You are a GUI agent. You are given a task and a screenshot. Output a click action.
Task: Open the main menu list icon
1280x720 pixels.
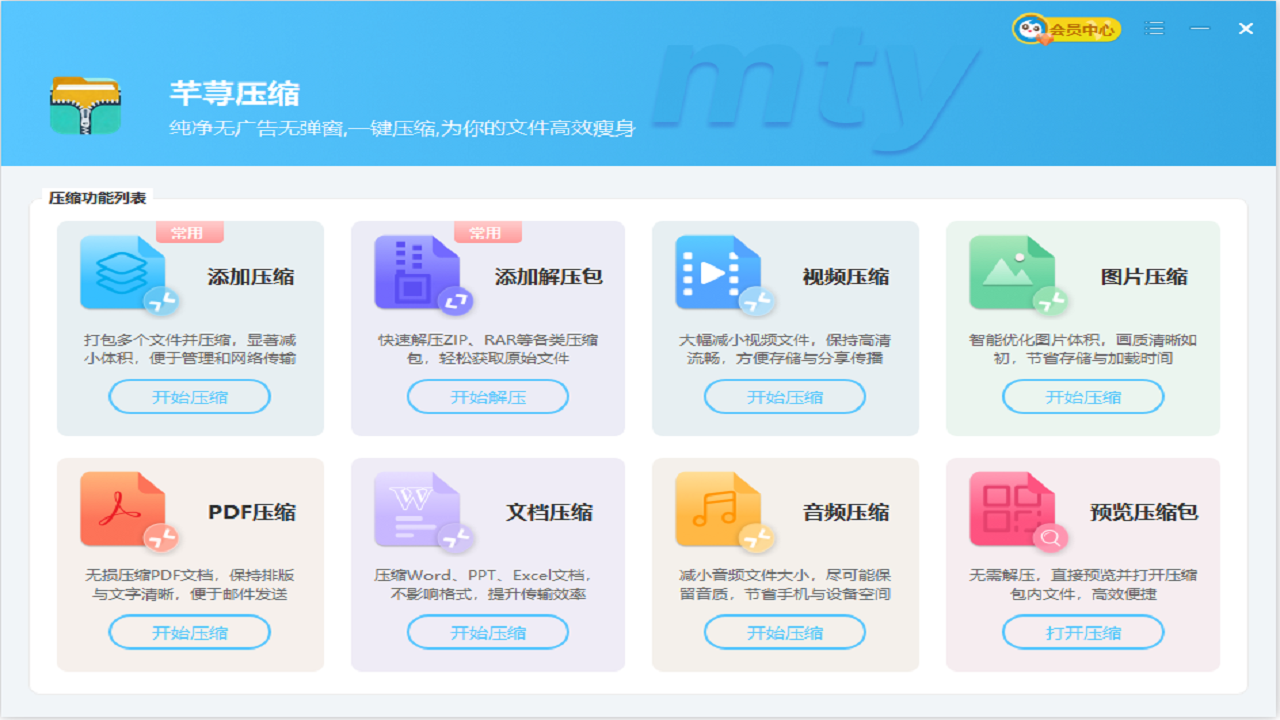[1155, 29]
